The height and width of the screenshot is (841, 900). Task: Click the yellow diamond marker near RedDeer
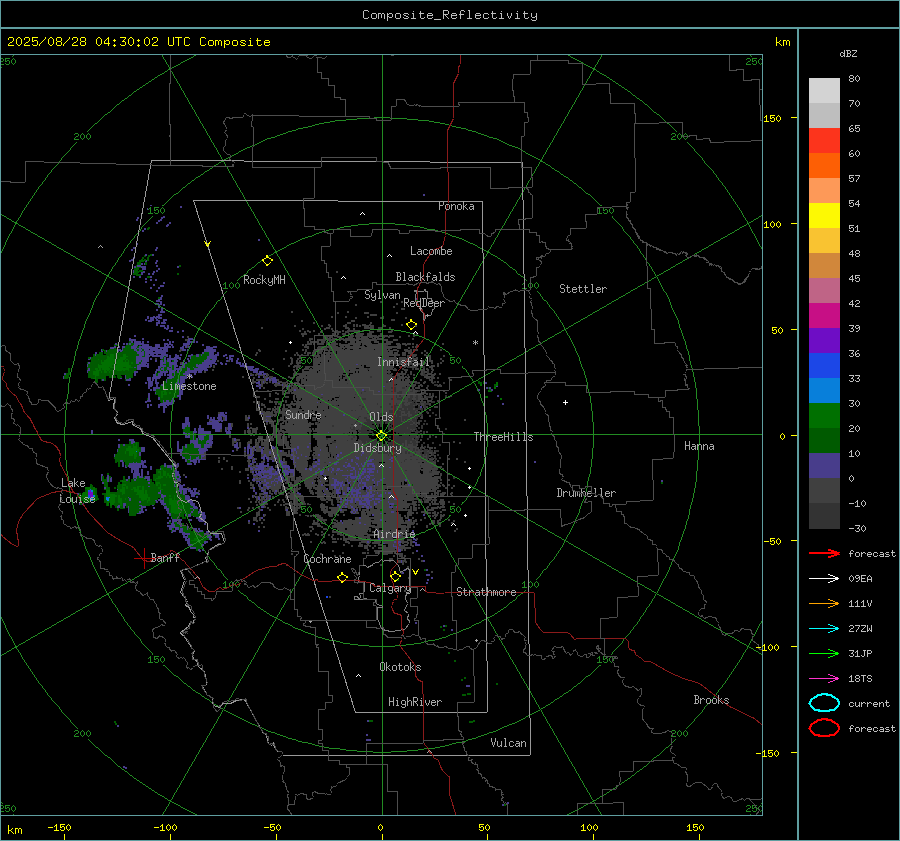(x=411, y=325)
